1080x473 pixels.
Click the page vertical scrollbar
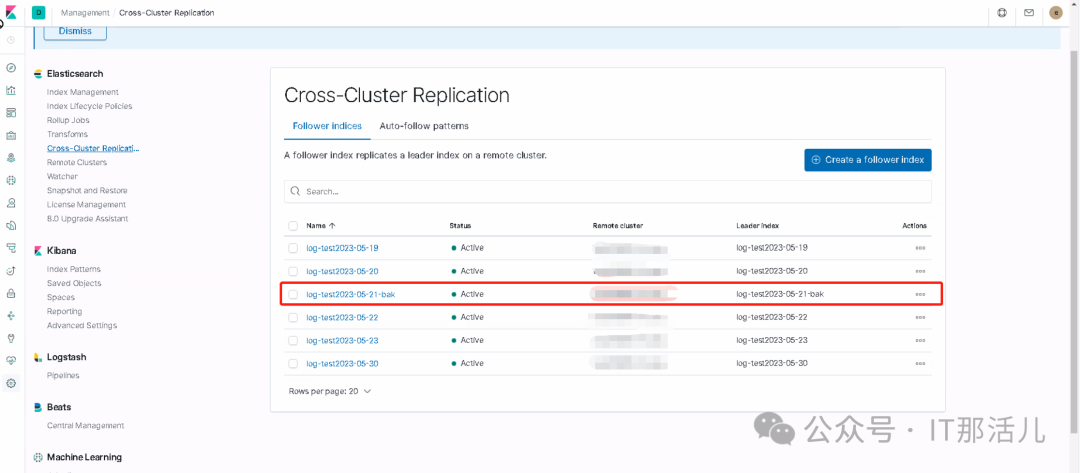pyautogui.click(x=1074, y=241)
